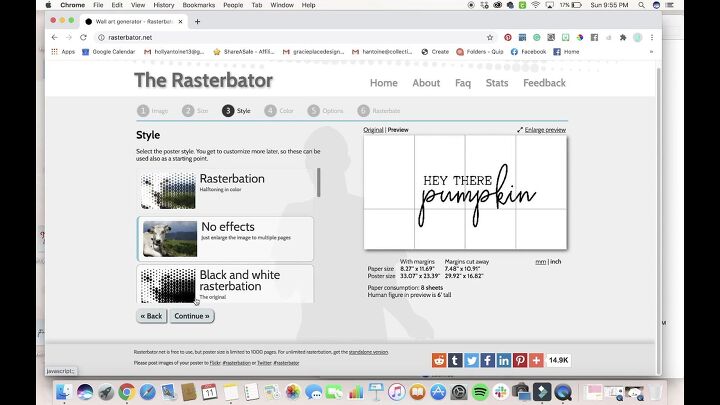
Task: Jump to step 5 Options
Action: [326, 111]
